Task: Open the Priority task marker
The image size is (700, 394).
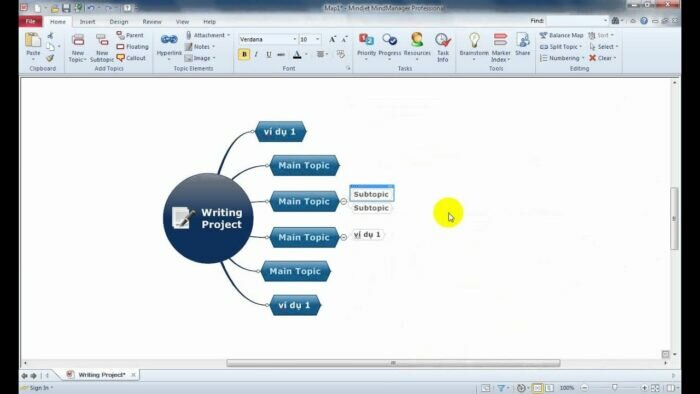Action: (367, 46)
